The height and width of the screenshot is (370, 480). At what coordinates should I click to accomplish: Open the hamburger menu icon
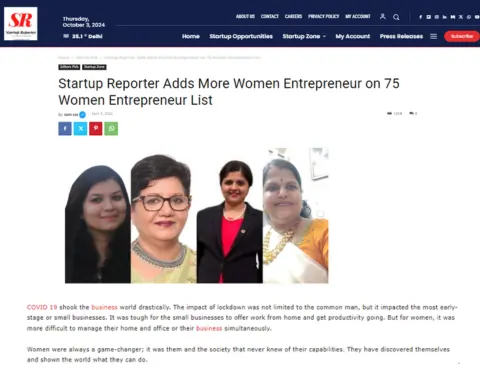433,36
